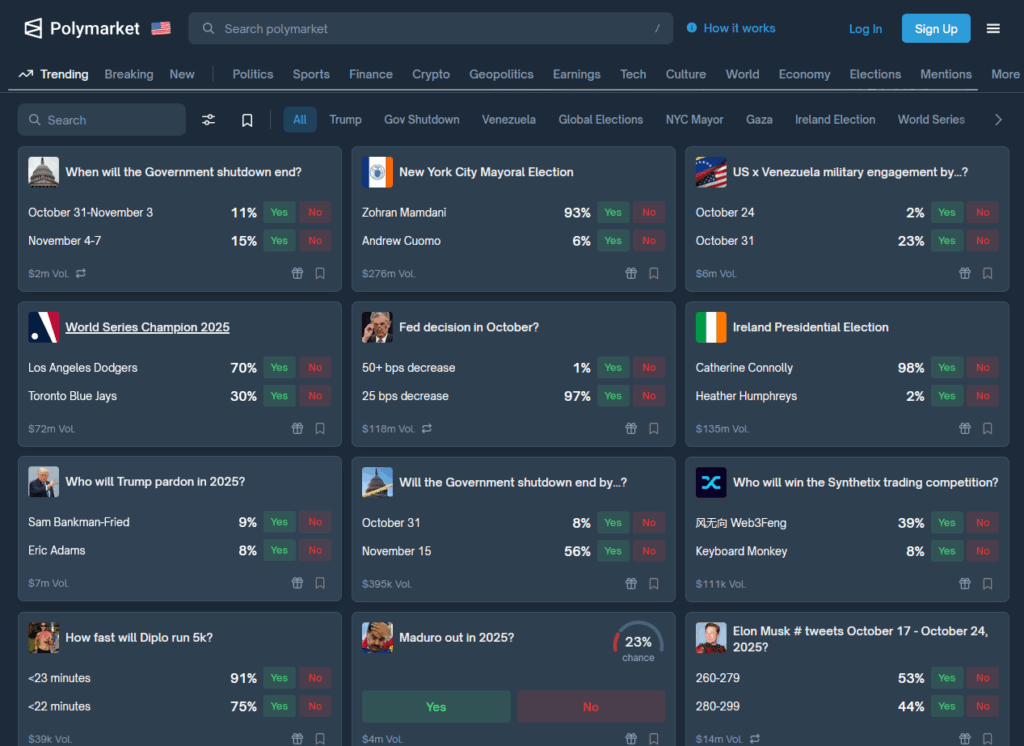Click the 23% chance gauge on Maduro card

[638, 643]
